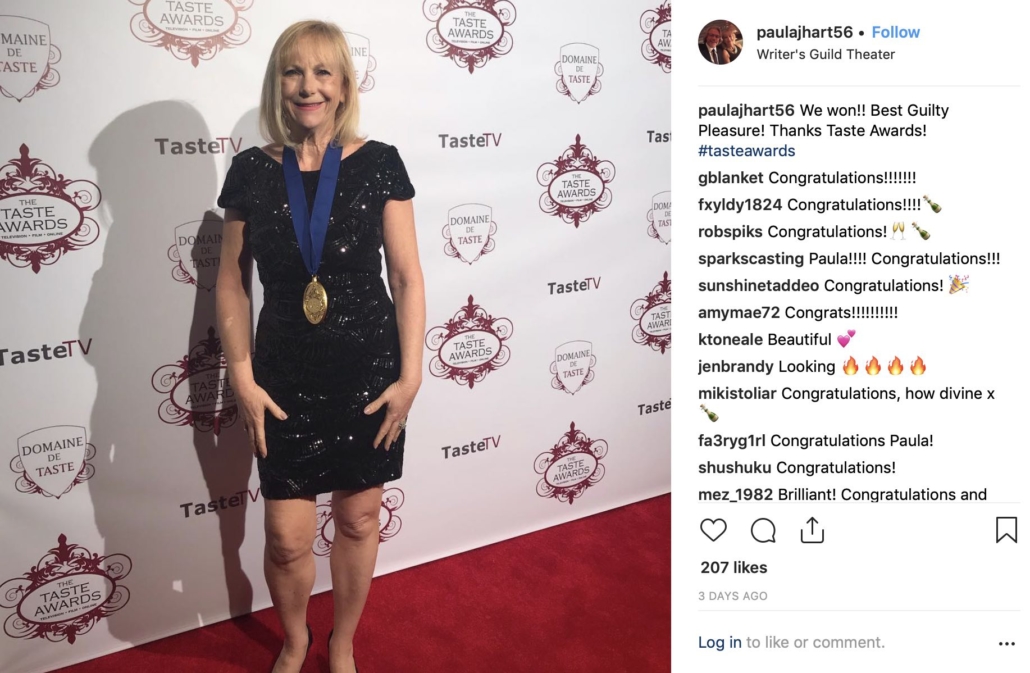Like the post with the heart icon
The width and height of the screenshot is (1030, 673).
coord(713,529)
